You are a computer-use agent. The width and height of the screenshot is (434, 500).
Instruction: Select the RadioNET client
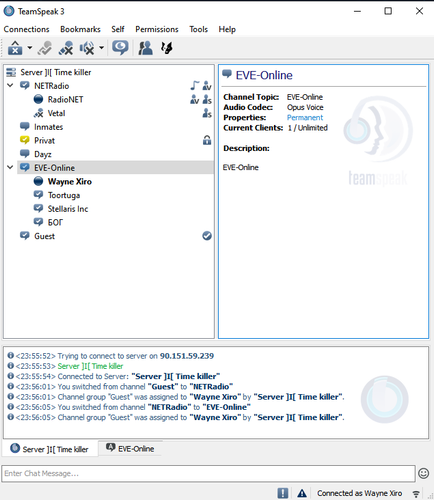[x=65, y=99]
